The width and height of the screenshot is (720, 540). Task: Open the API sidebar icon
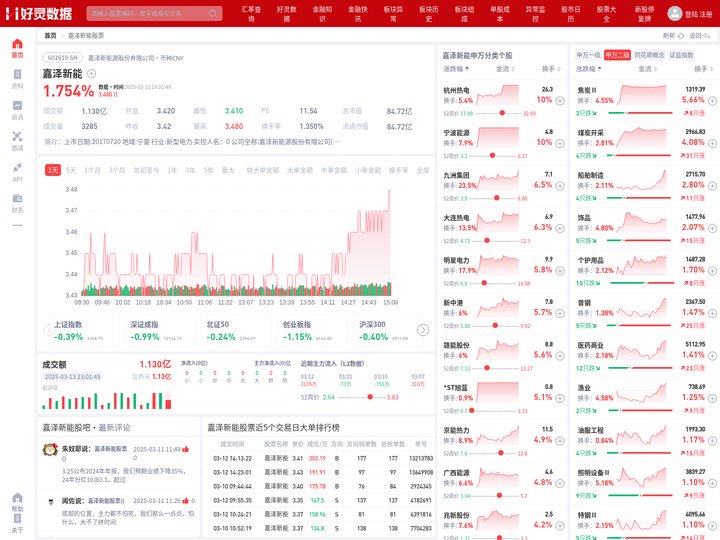[x=17, y=172]
